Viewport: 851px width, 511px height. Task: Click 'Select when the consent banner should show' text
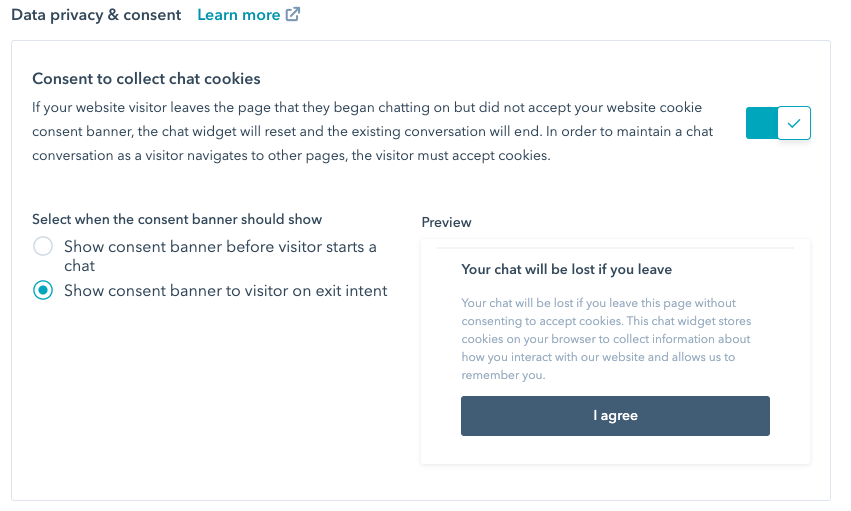point(177,219)
